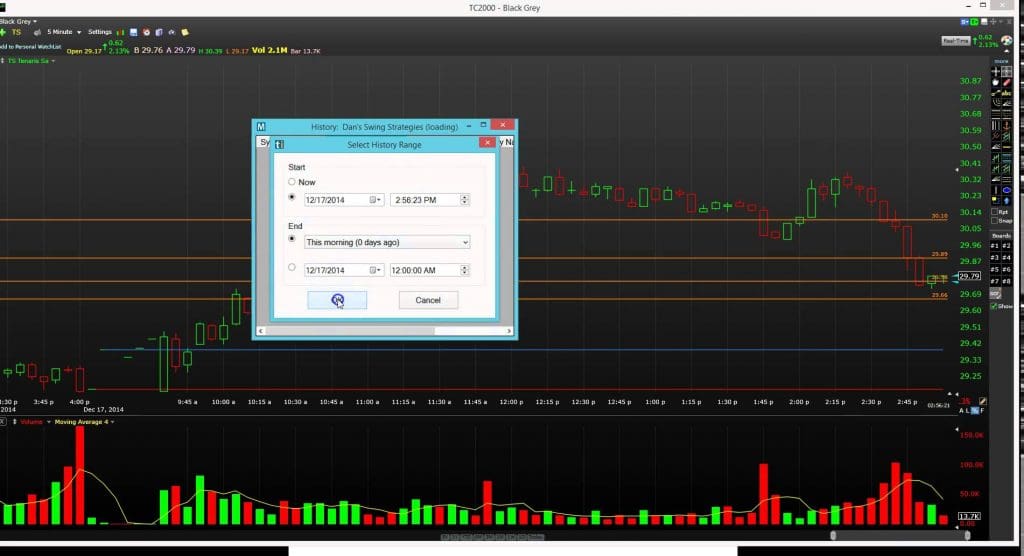This screenshot has height=556, width=1024.
Task: Click calendar icon beside Start date 12/17/2014
Action: coord(375,200)
